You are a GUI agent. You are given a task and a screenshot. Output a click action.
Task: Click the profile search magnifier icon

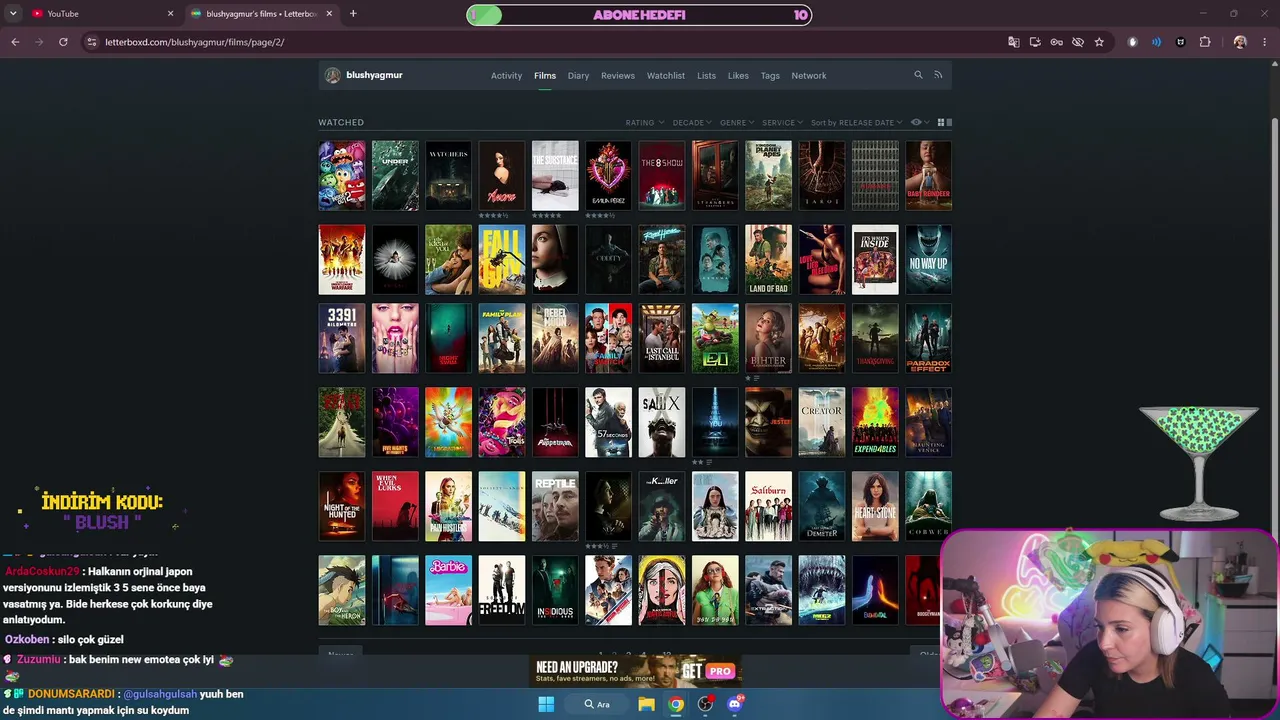click(x=918, y=75)
